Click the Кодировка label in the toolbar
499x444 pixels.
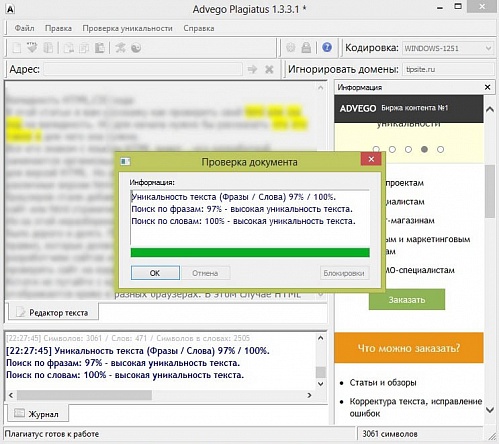coord(372,48)
